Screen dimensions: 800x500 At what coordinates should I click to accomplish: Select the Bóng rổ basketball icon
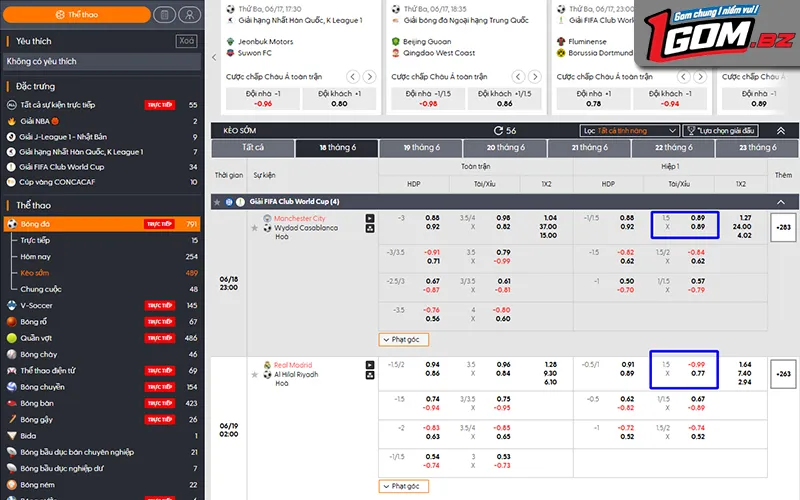click(12, 322)
